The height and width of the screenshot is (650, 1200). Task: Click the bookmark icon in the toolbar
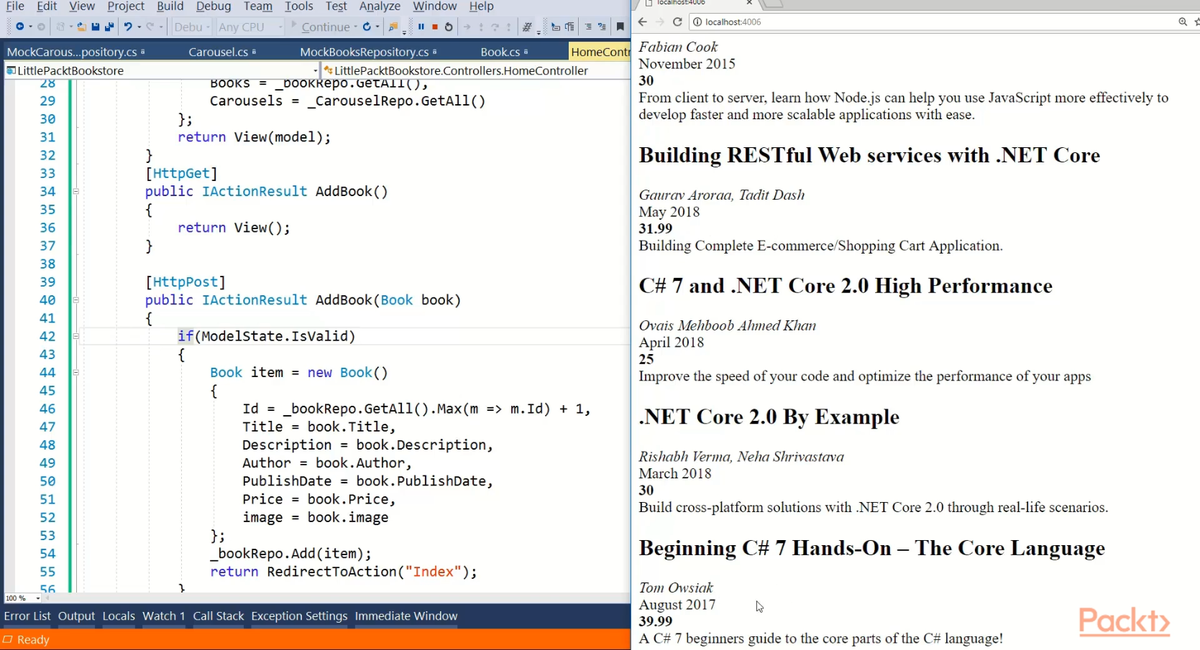pos(620,27)
